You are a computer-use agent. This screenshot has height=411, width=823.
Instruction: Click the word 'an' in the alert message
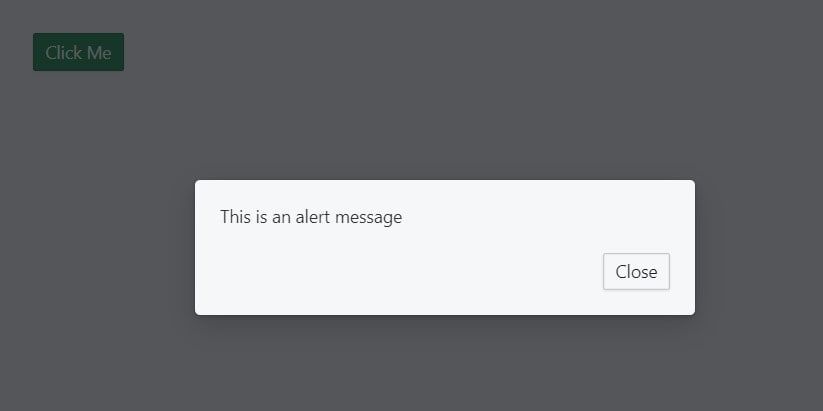pyautogui.click(x=281, y=218)
